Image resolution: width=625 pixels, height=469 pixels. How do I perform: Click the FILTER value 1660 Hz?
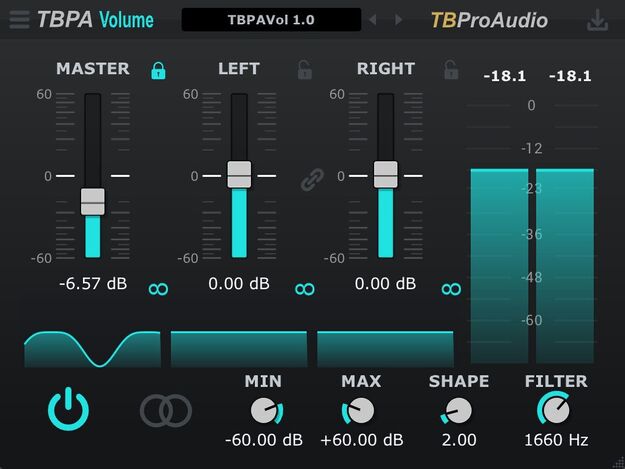(556, 440)
